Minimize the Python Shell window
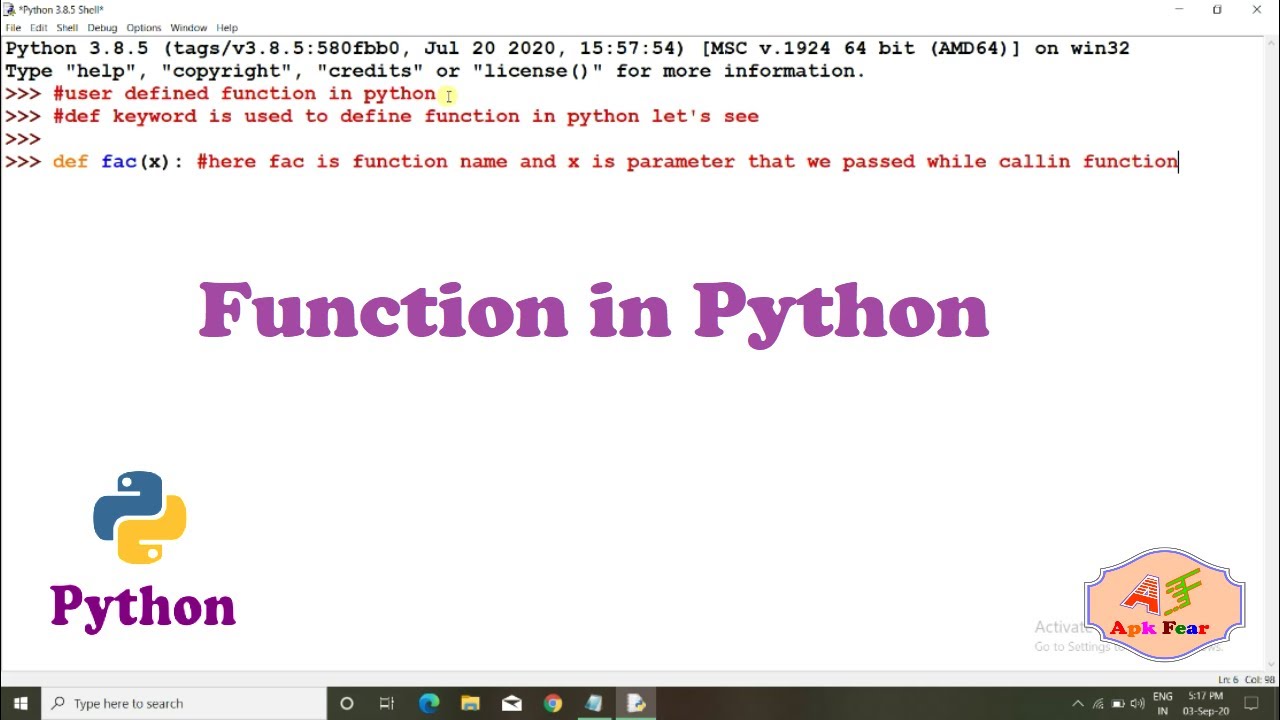 [x=1179, y=10]
